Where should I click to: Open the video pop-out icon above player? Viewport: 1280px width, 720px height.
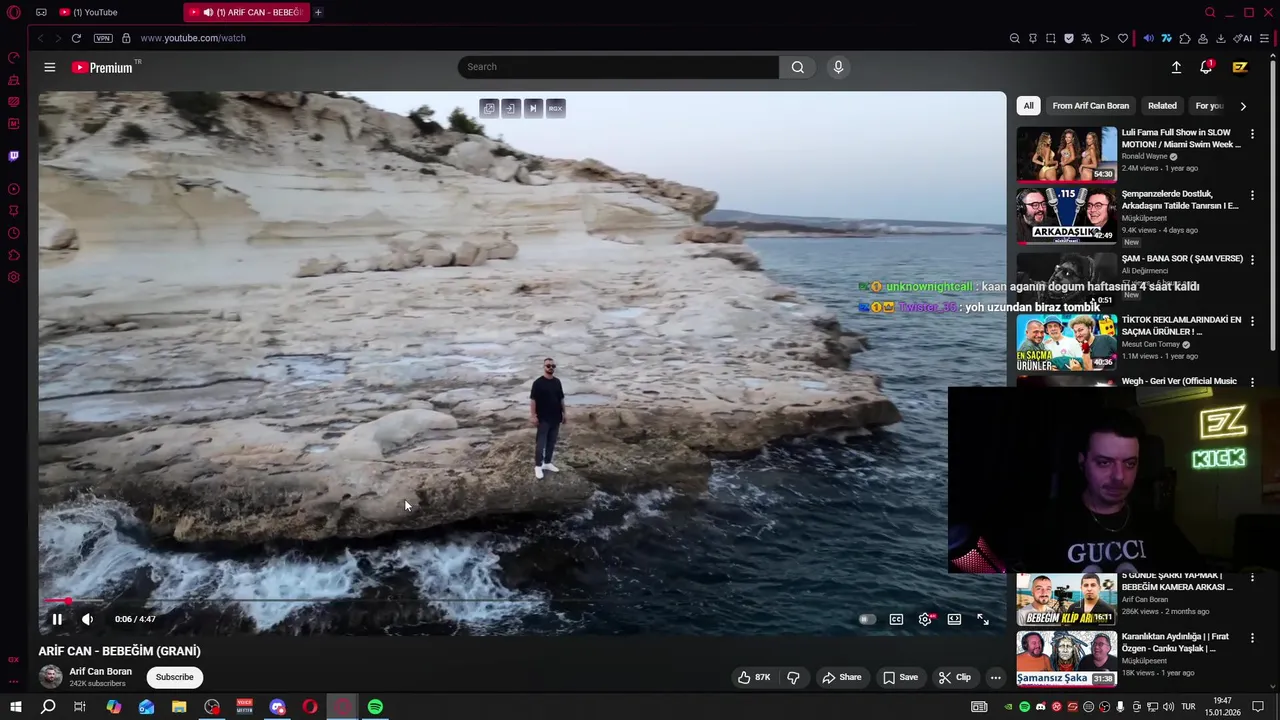pyautogui.click(x=489, y=108)
